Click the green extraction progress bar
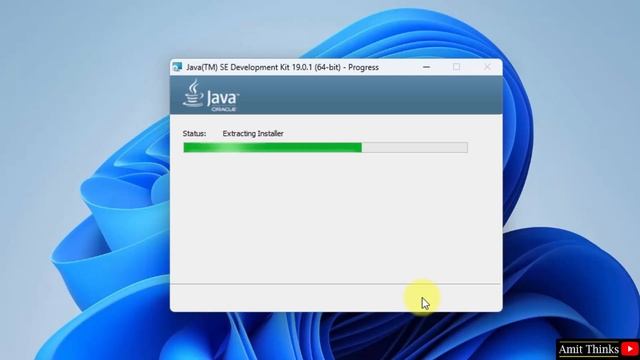640x360 pixels. click(325, 147)
